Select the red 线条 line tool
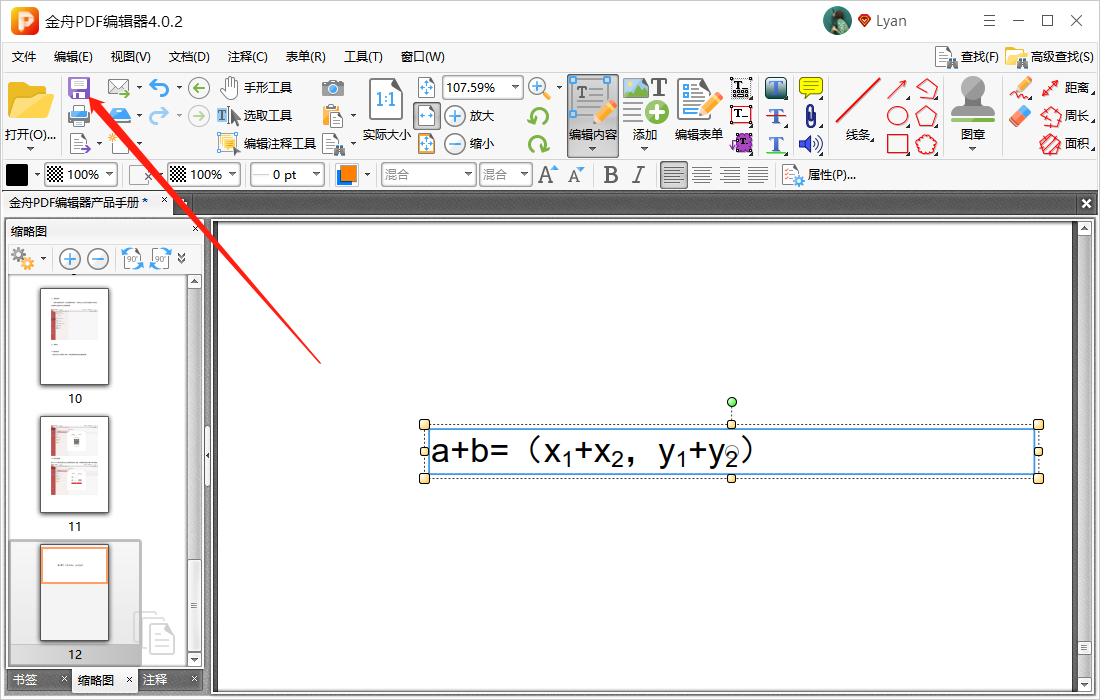Screen dimensions: 1100x700 pyautogui.click(x=858, y=110)
